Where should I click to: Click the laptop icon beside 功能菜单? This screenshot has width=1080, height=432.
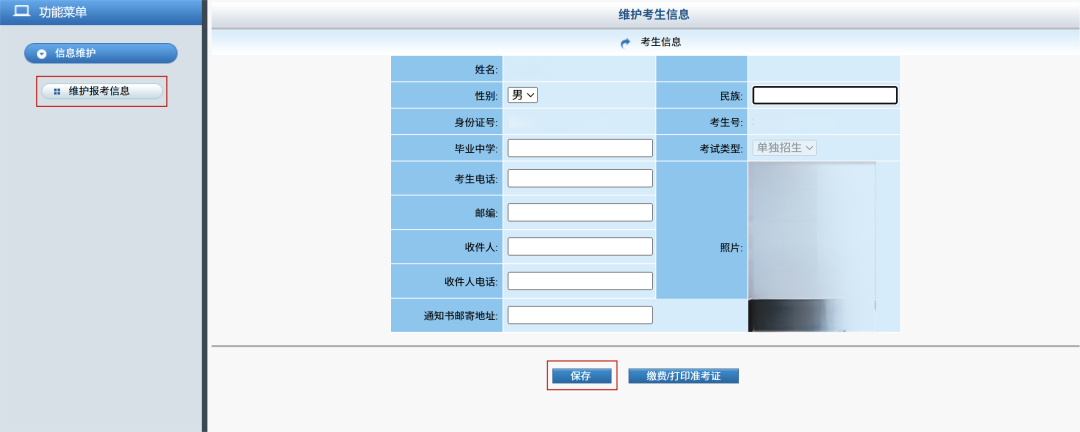(21, 12)
